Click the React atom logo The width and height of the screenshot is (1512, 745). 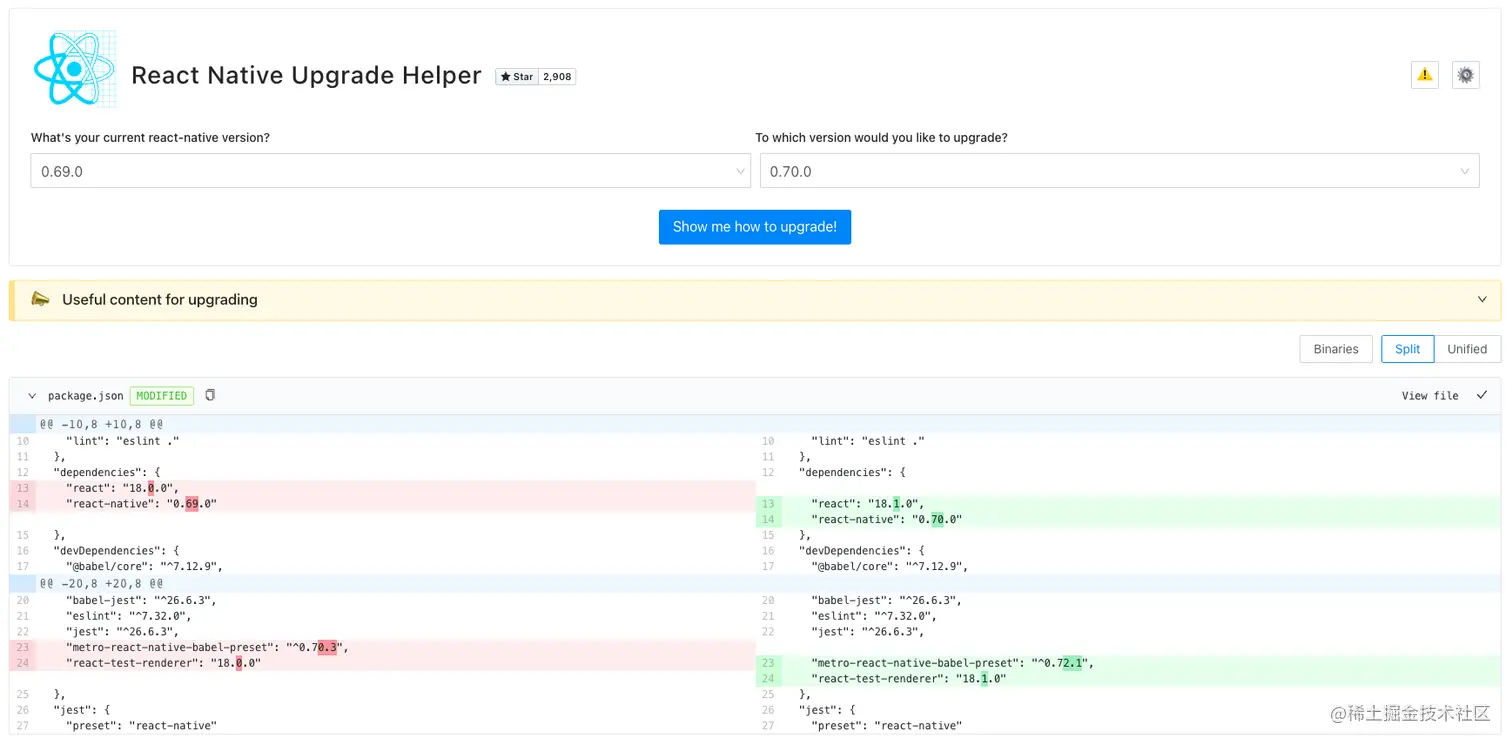point(75,68)
